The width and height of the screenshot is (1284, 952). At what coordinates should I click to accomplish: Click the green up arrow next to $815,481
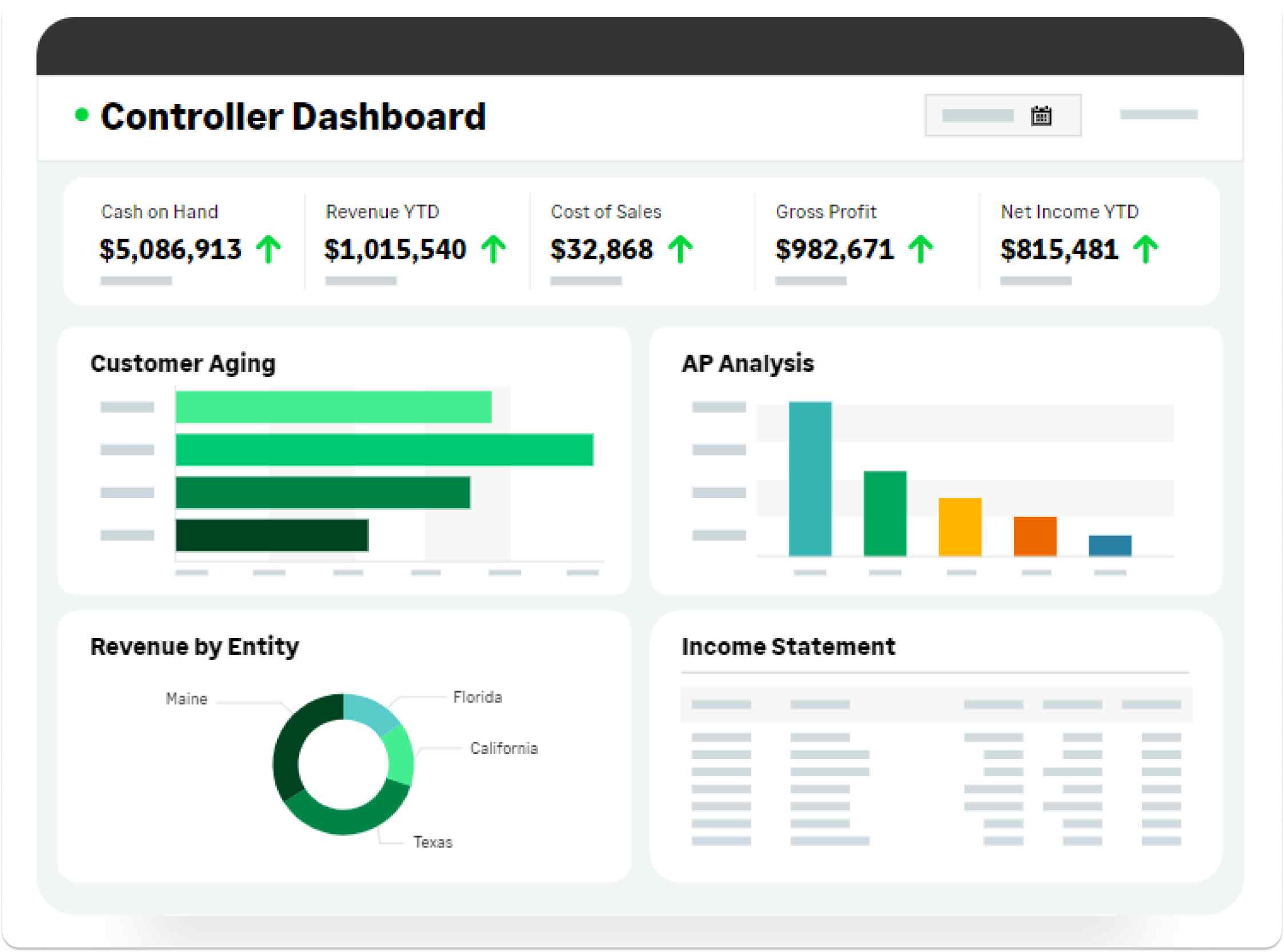click(1145, 250)
